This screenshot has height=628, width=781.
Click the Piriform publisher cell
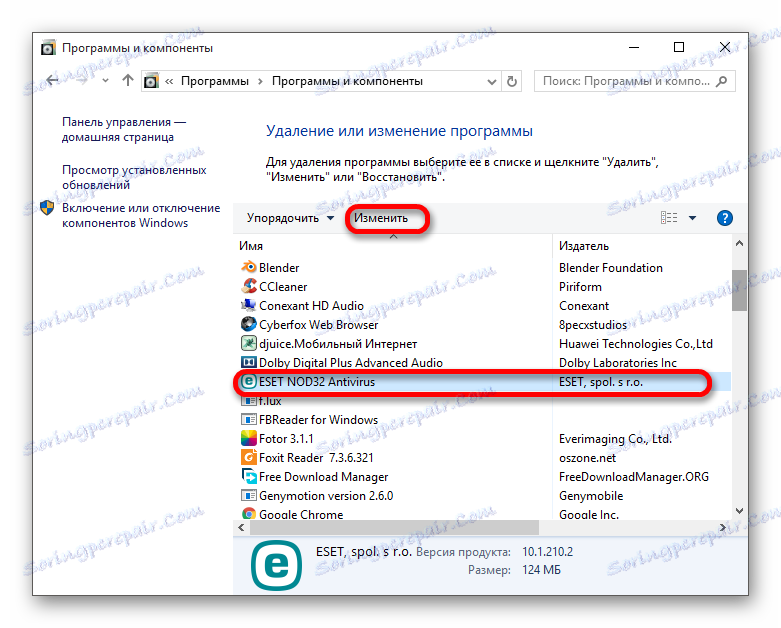pos(580,286)
